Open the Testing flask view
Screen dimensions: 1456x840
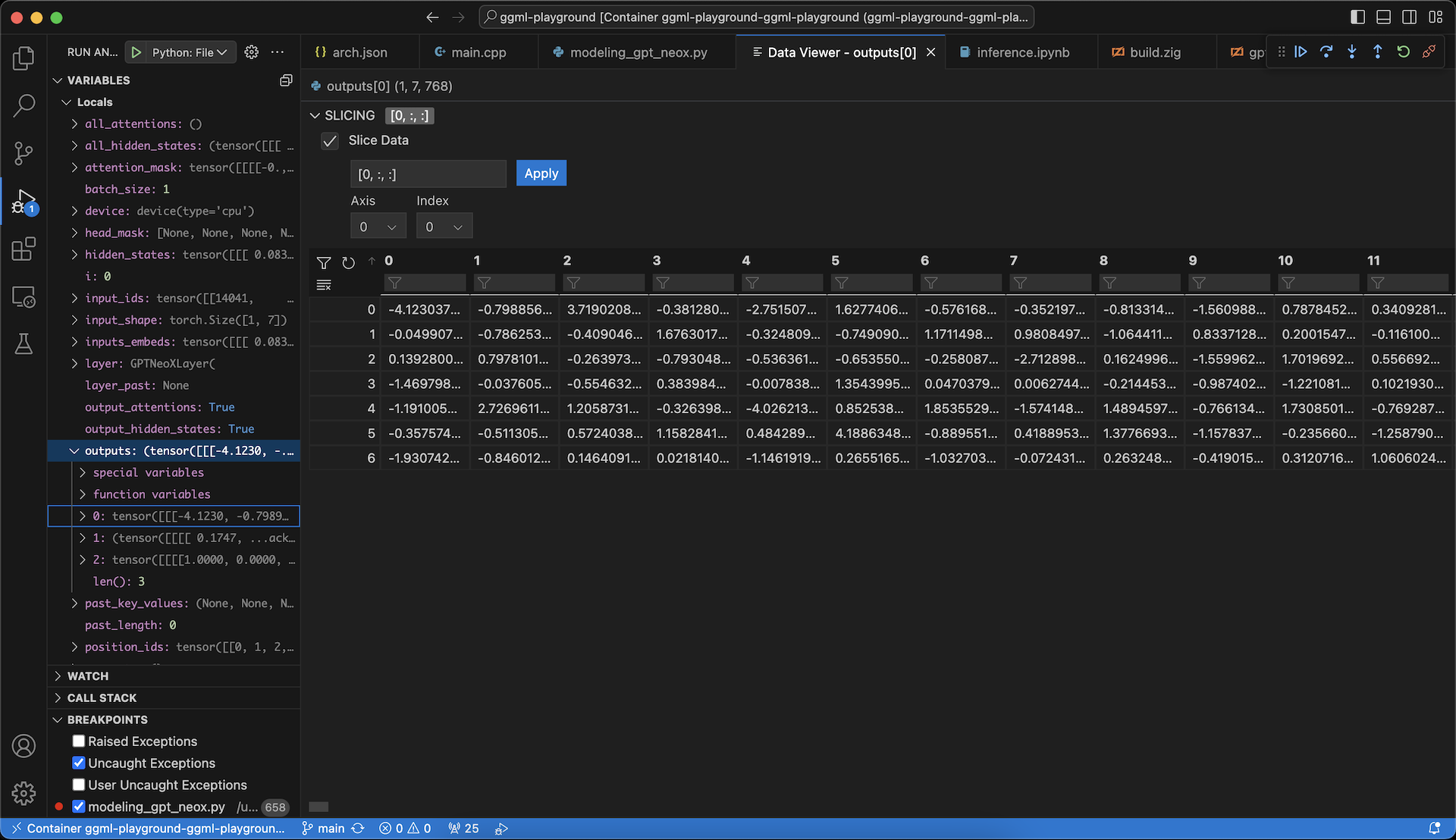(x=24, y=344)
